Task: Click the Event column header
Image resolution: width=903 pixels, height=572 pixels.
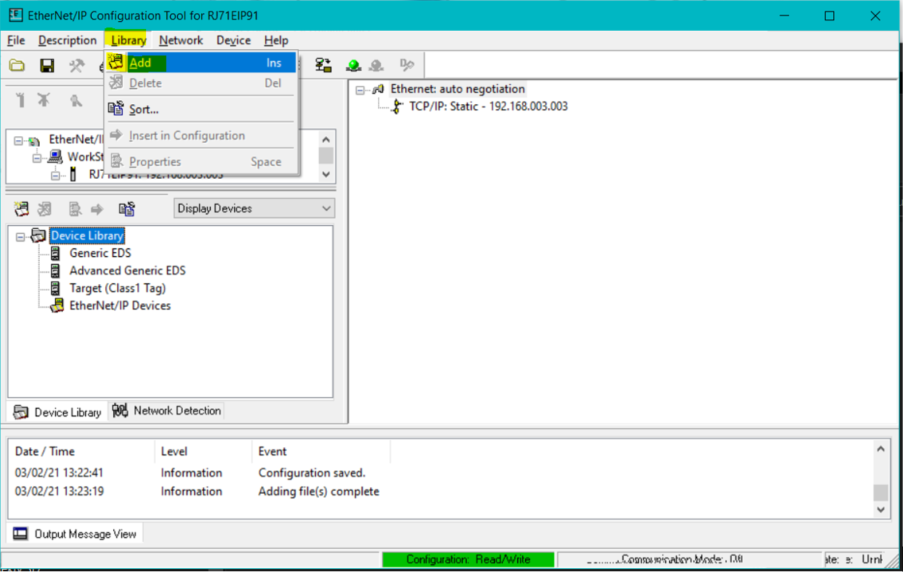Action: coord(321,451)
